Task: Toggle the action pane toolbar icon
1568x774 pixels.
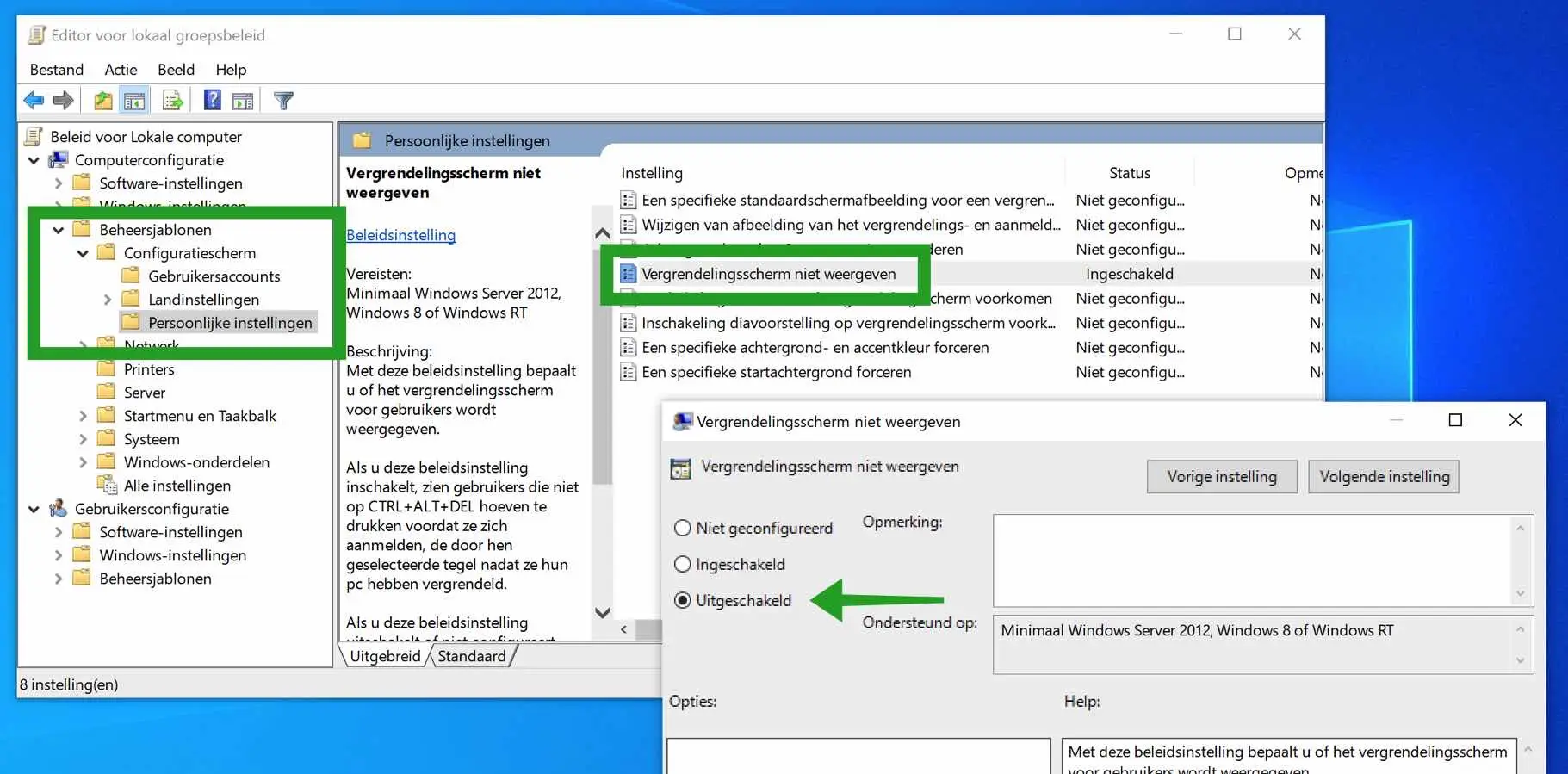Action: click(x=243, y=101)
